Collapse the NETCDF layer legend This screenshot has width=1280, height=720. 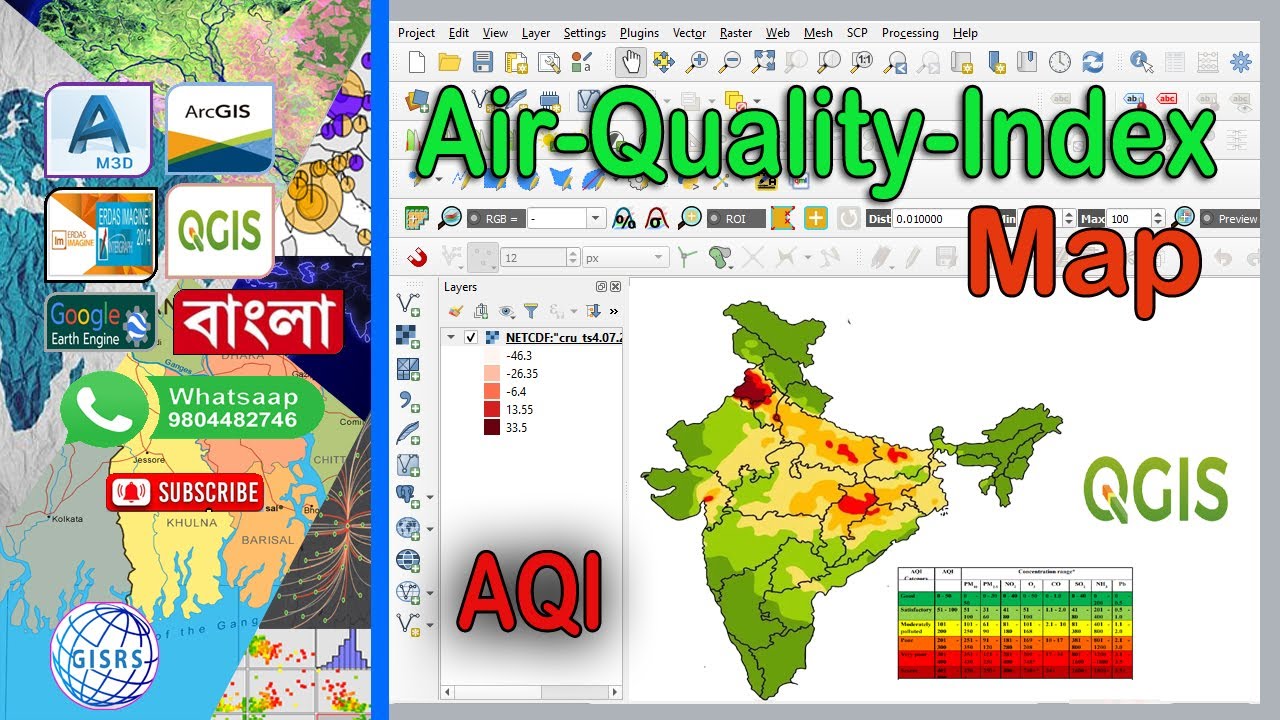pyautogui.click(x=451, y=338)
